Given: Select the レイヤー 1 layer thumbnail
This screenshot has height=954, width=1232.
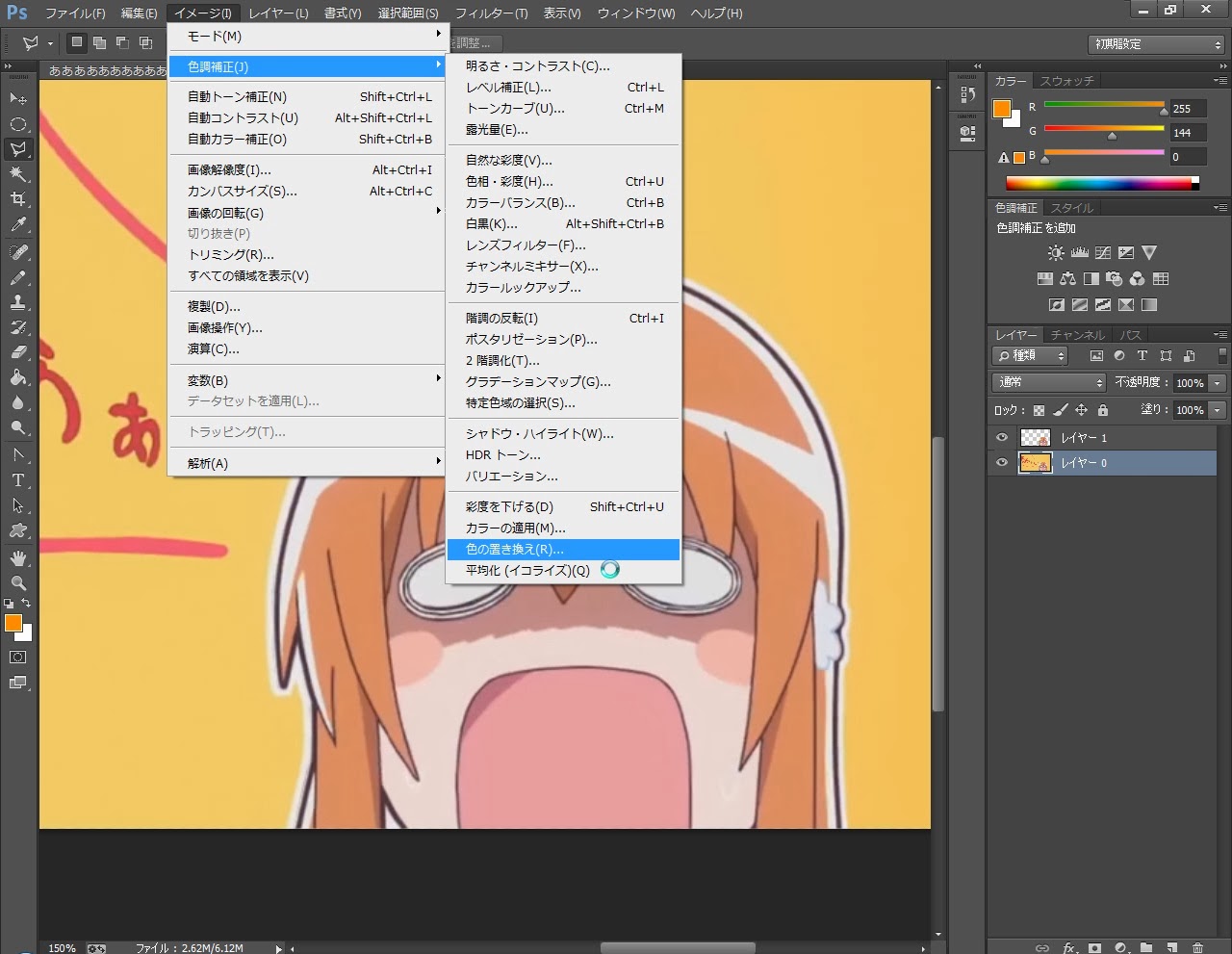Looking at the screenshot, I should tap(1036, 438).
